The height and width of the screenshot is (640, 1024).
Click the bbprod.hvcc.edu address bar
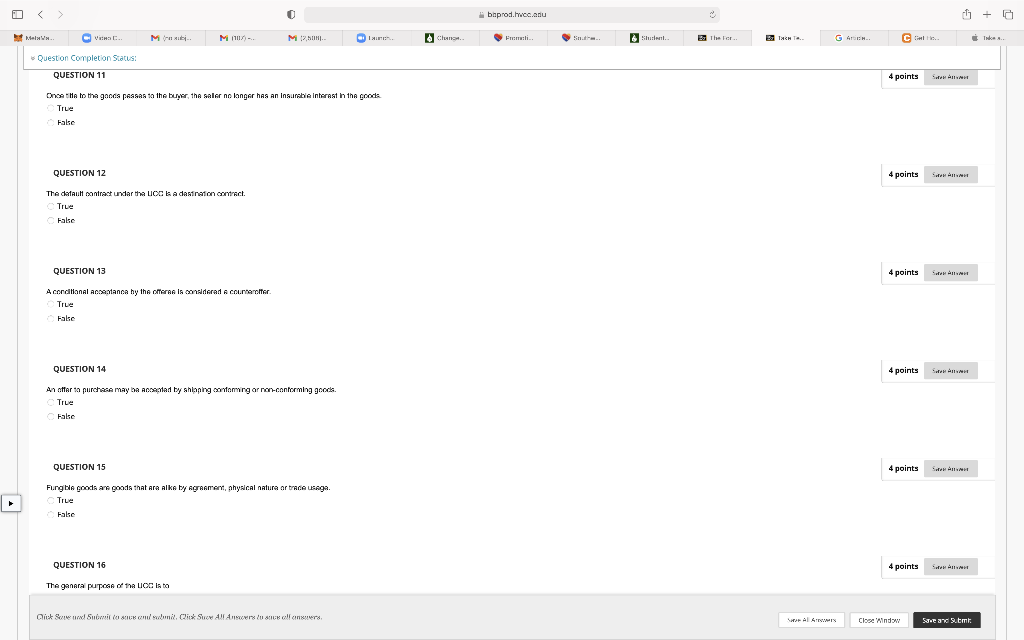click(x=512, y=14)
